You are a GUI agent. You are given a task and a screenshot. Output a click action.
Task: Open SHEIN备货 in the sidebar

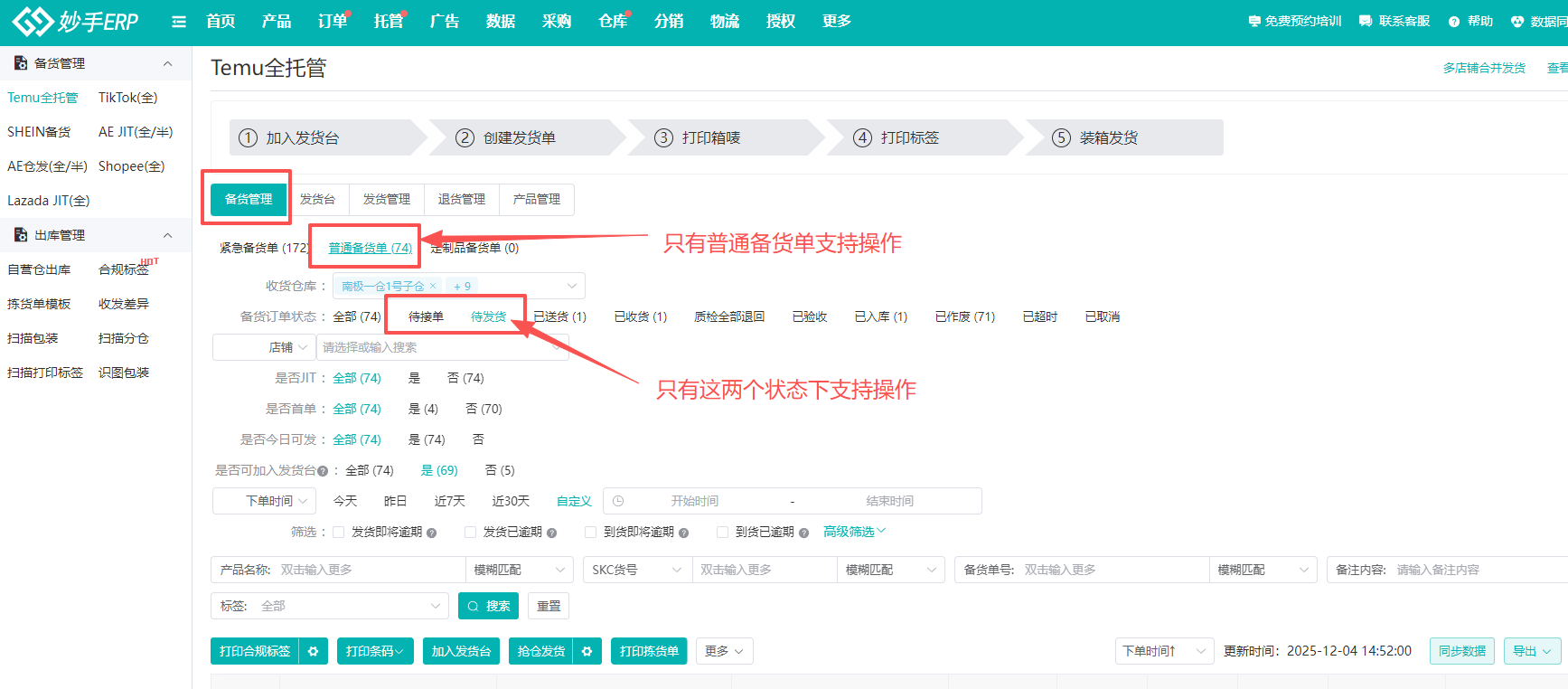(x=39, y=132)
